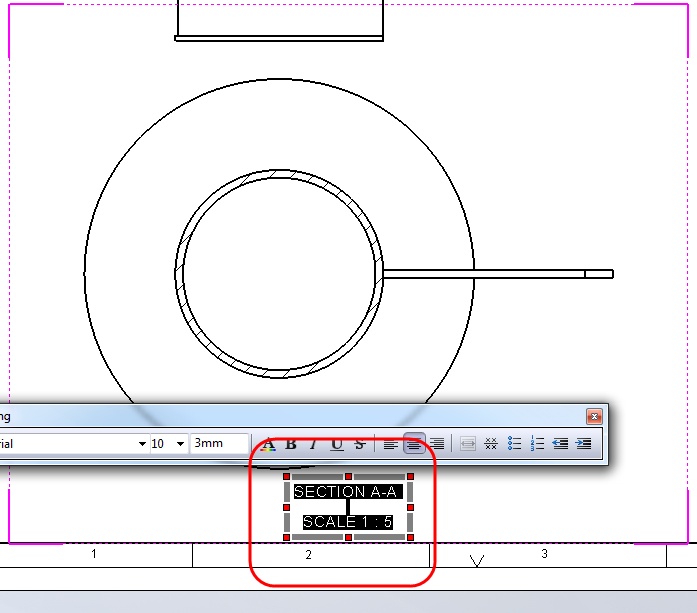Click the SECTION A-A label text
Viewport: 697px width, 613px height.
point(345,492)
